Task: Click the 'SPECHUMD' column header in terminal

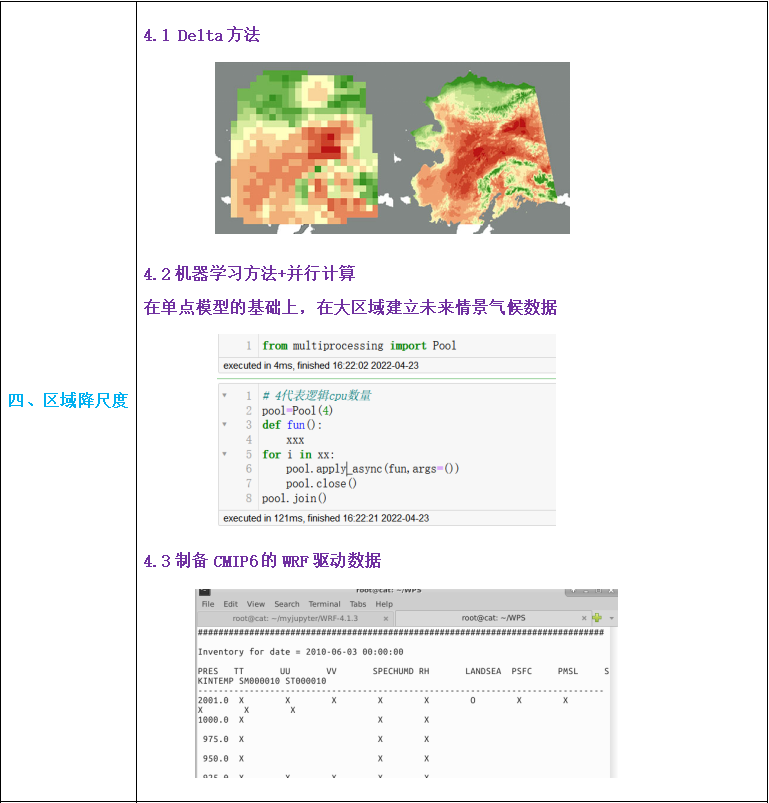Action: click(x=393, y=671)
